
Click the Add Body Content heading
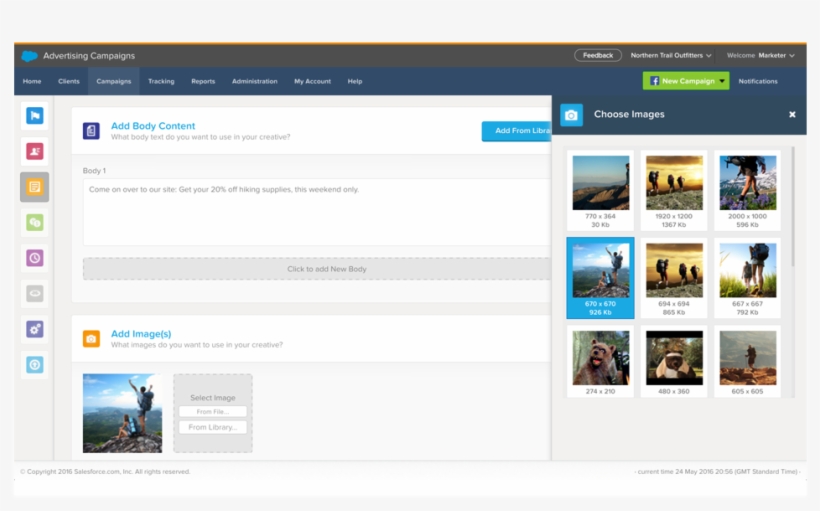[x=153, y=126]
